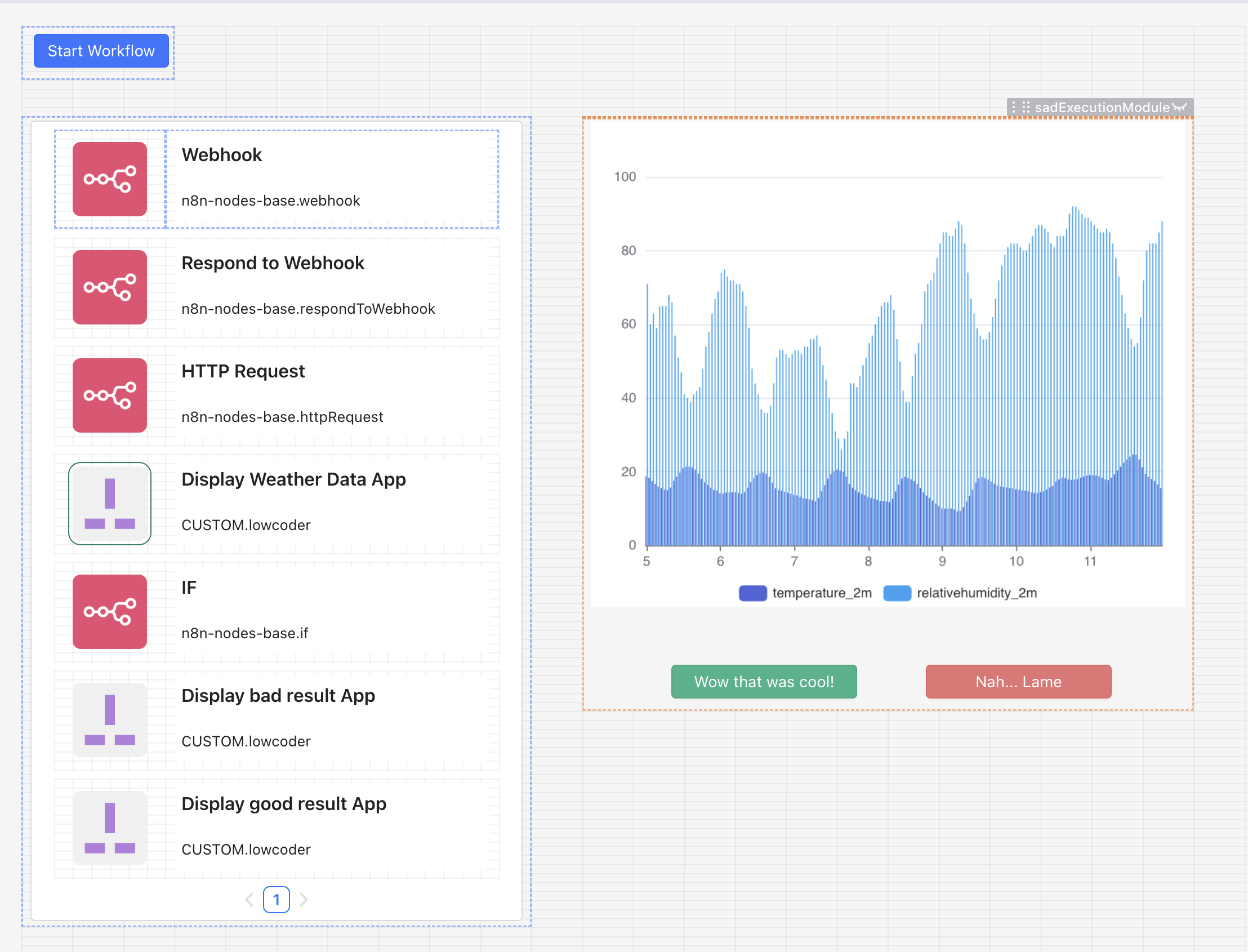This screenshot has height=952, width=1248.
Task: Select the Display Weather Data App icon
Action: [x=109, y=503]
